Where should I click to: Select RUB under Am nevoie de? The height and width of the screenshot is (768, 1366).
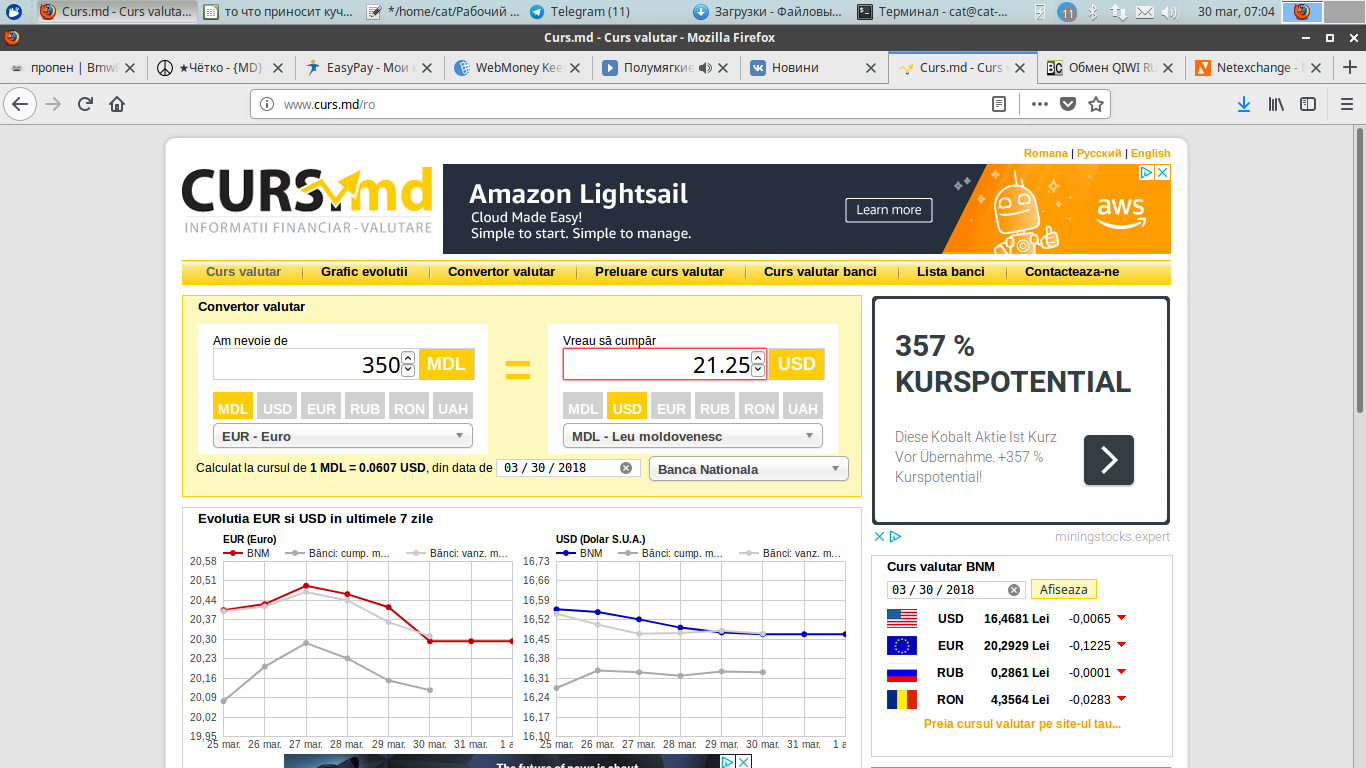point(365,408)
